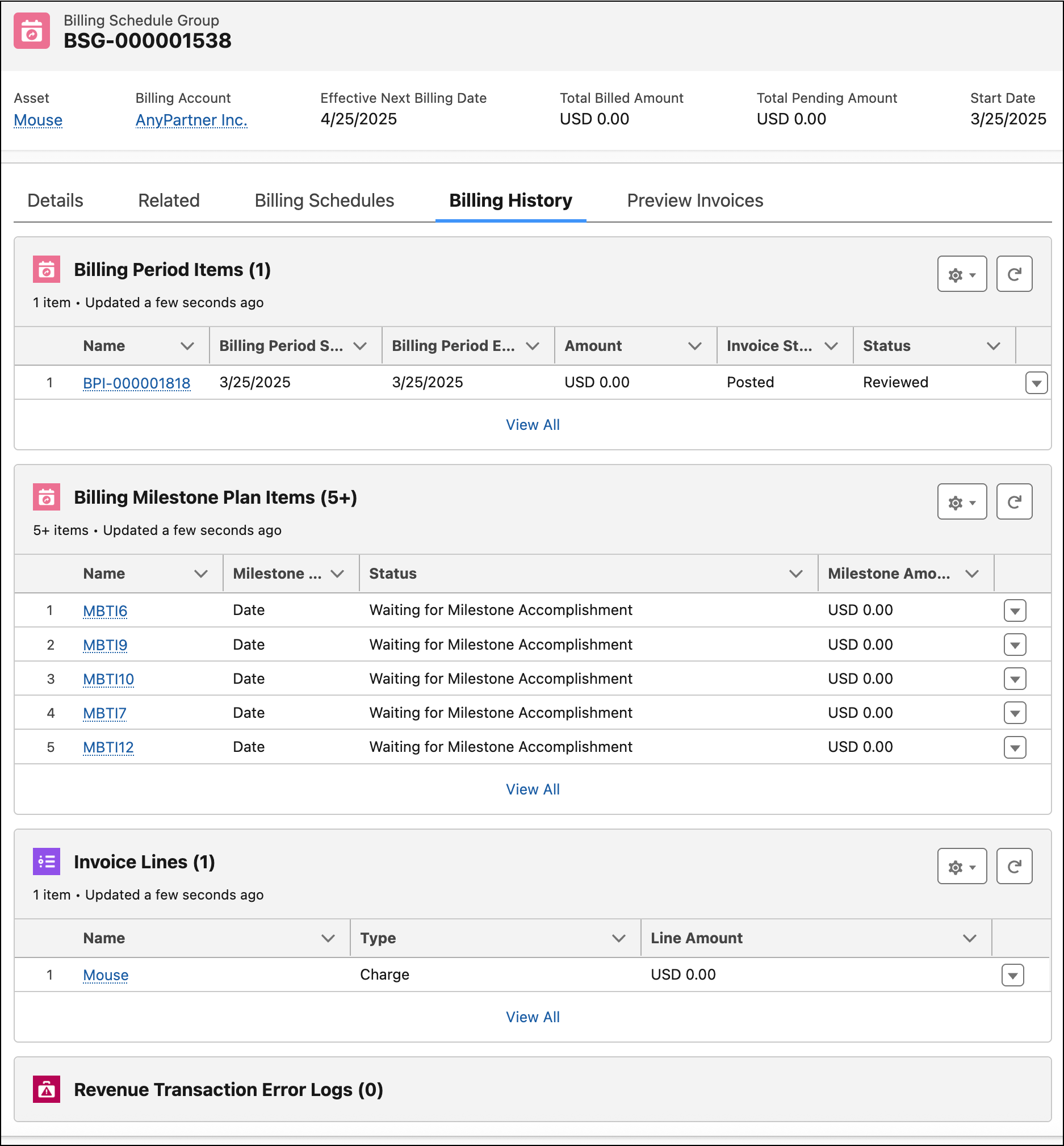Viewport: 1064px width, 1146px height.
Task: Open milestone item MBTI7
Action: pos(104,713)
